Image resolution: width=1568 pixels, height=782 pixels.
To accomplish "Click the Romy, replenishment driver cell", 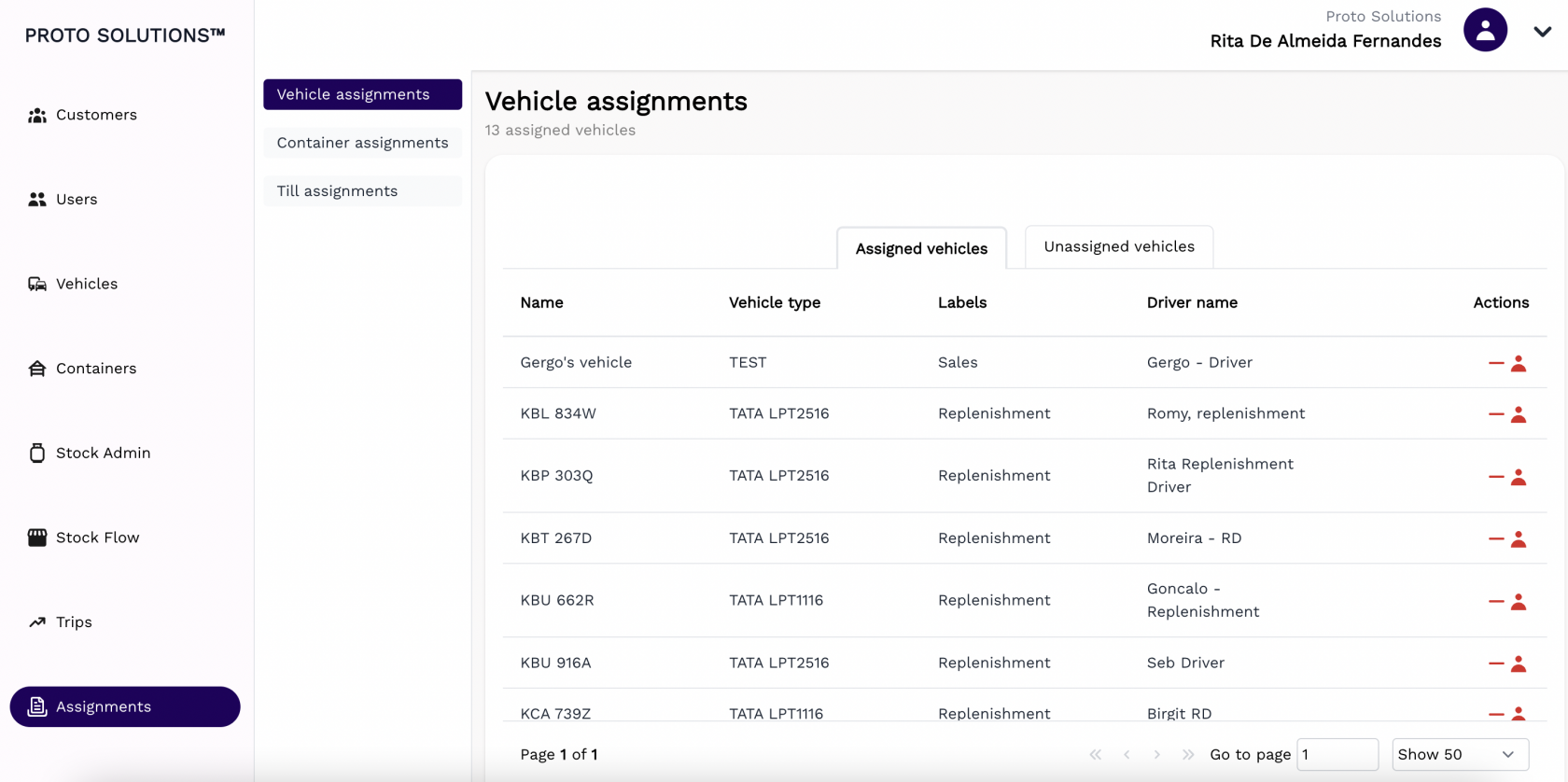I will (1225, 413).
